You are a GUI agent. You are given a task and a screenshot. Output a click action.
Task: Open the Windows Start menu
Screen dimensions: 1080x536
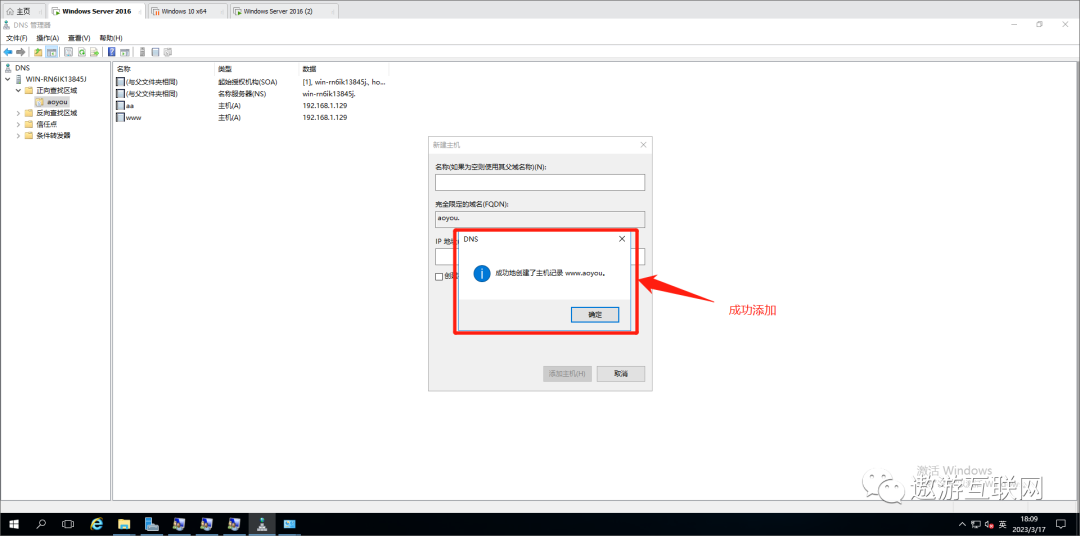pos(14,524)
